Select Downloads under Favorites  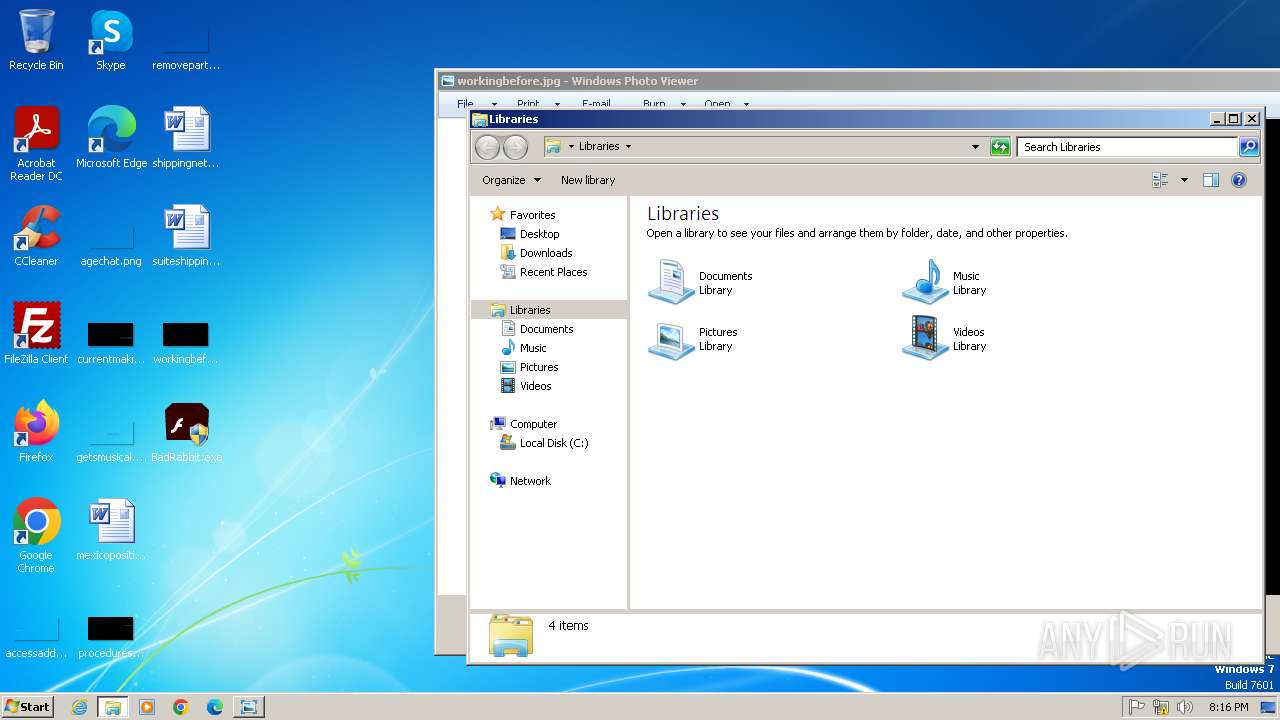[546, 253]
